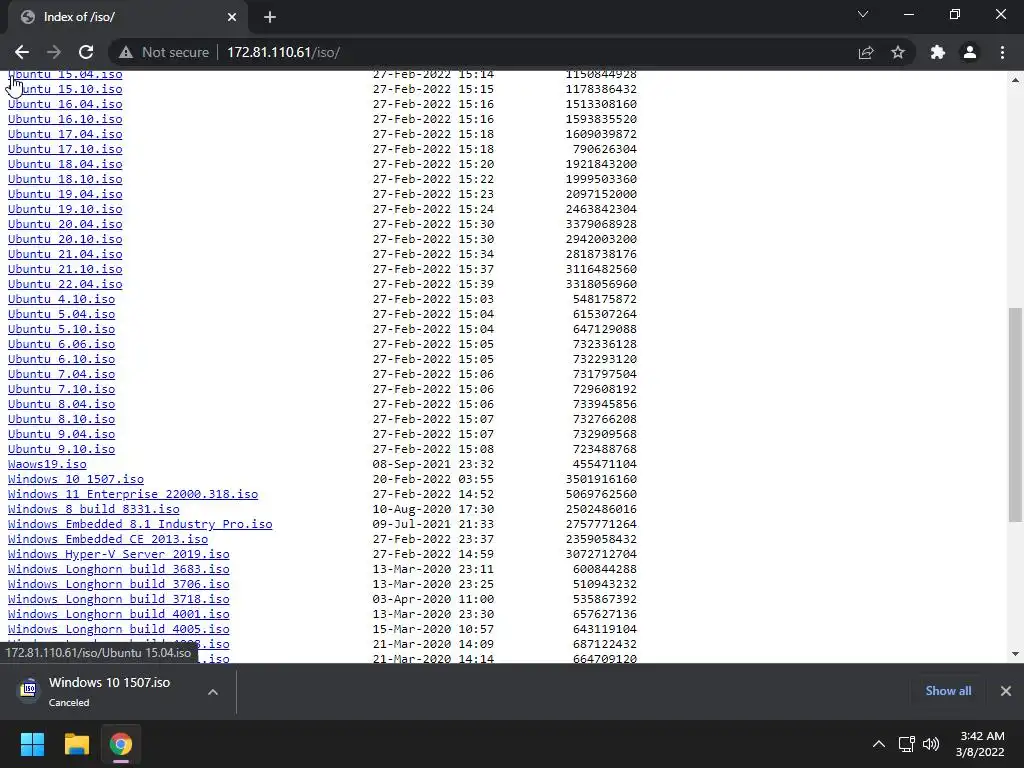Click the Not secure warning icon
Image resolution: width=1024 pixels, height=768 pixels.
pyautogui.click(x=126, y=52)
